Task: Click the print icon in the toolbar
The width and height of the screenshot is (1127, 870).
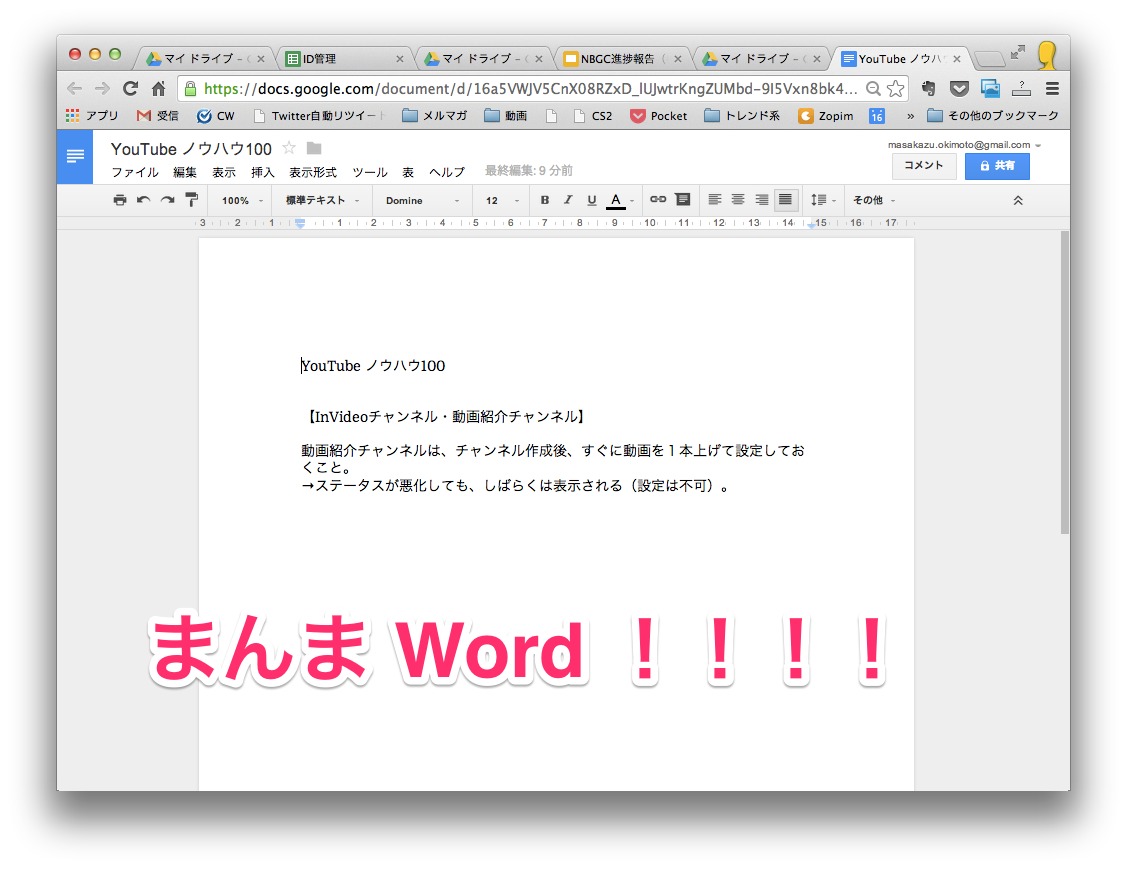Action: (x=120, y=200)
